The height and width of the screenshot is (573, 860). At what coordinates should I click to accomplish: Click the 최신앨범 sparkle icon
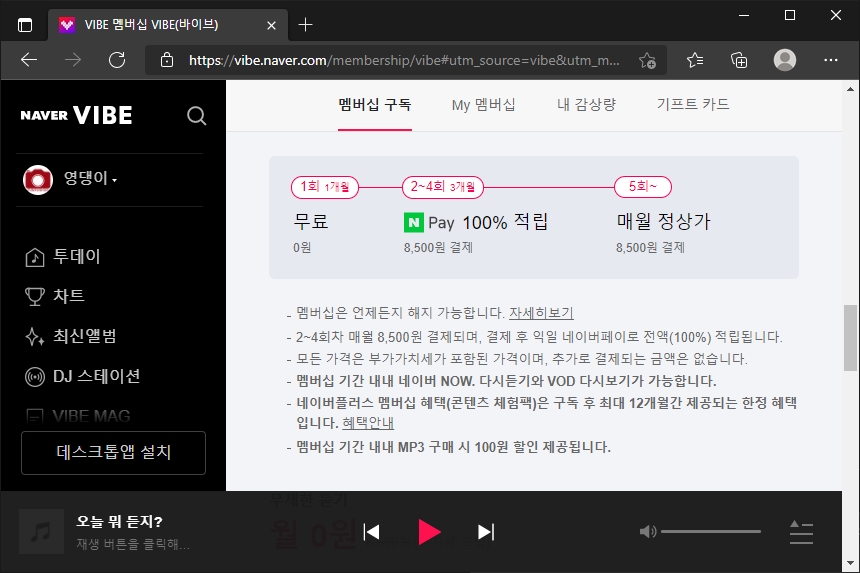point(35,337)
